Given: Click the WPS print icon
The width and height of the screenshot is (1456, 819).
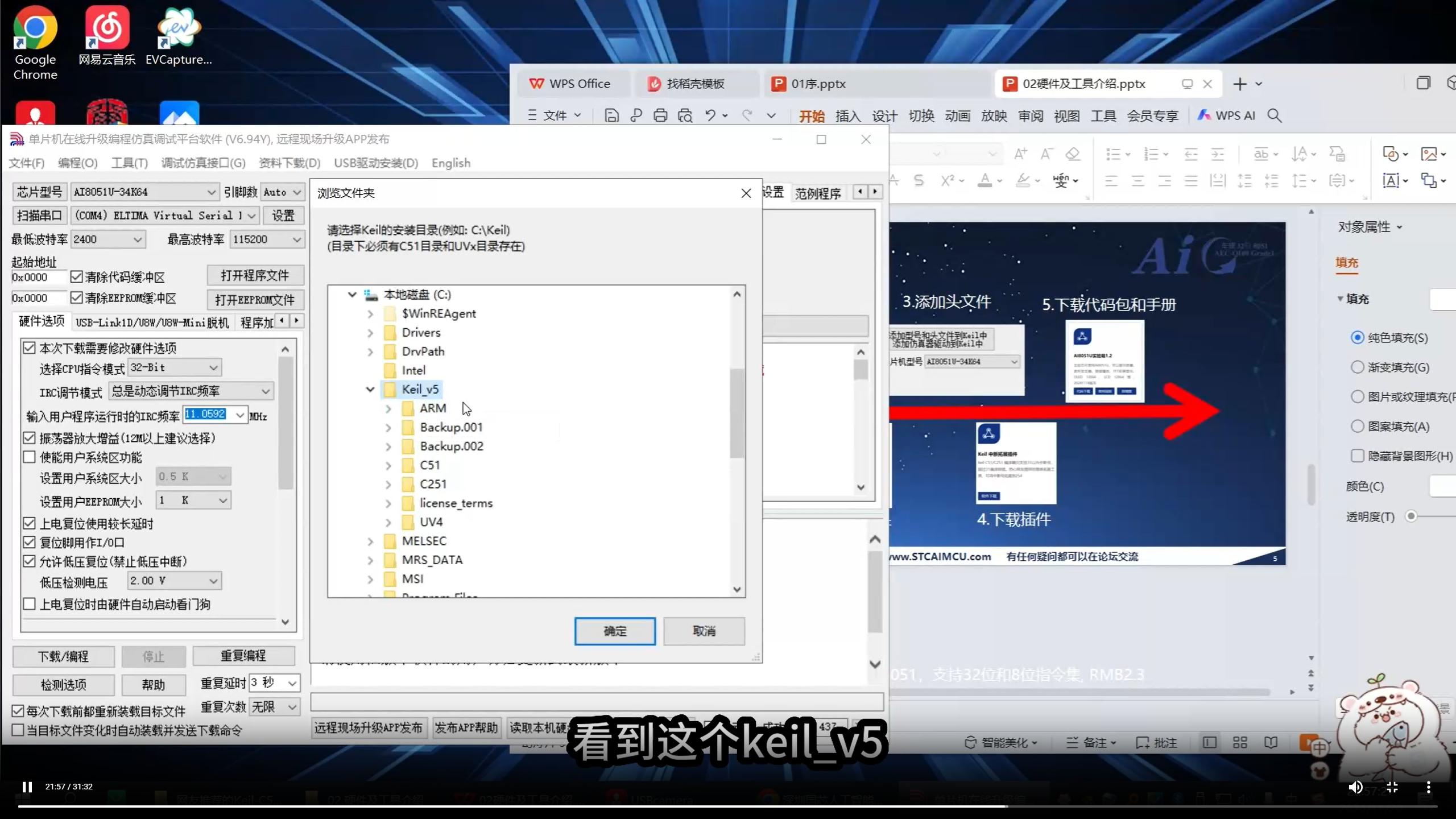Looking at the screenshot, I should click(x=660, y=116).
